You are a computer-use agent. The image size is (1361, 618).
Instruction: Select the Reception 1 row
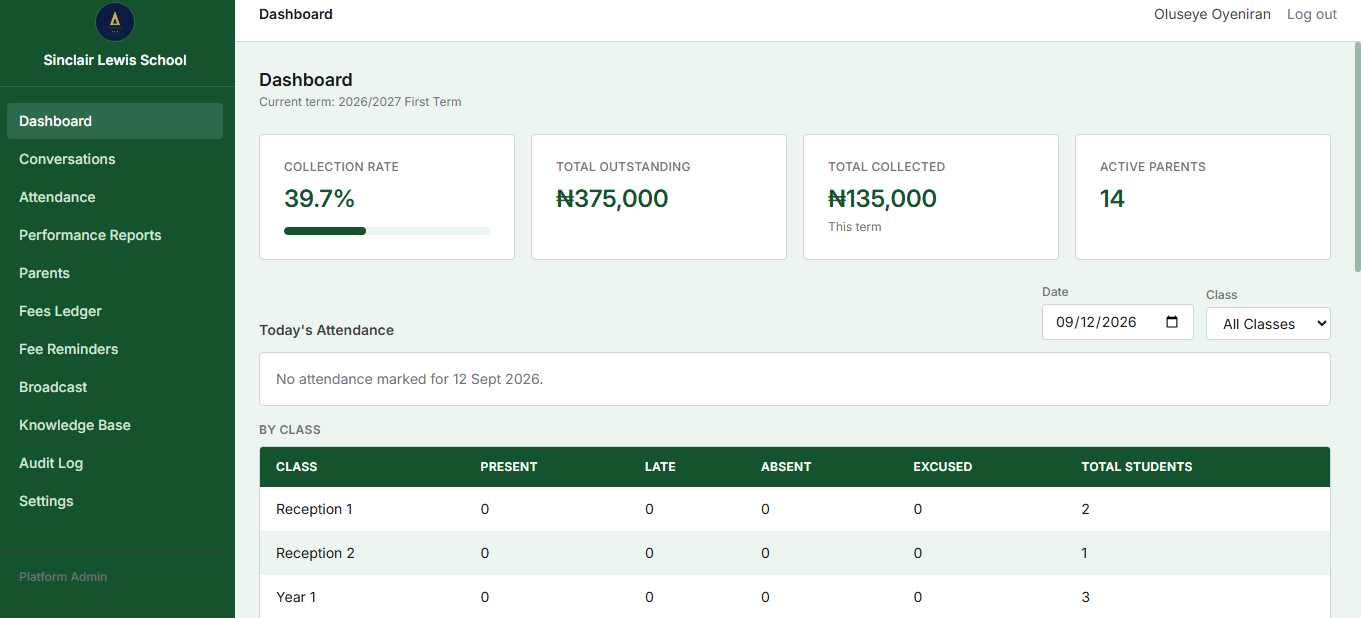(x=795, y=509)
